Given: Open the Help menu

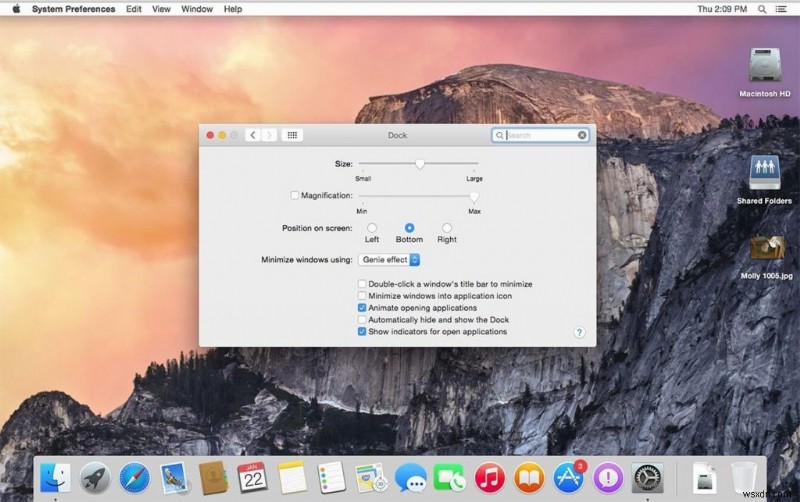Looking at the screenshot, I should tap(233, 9).
